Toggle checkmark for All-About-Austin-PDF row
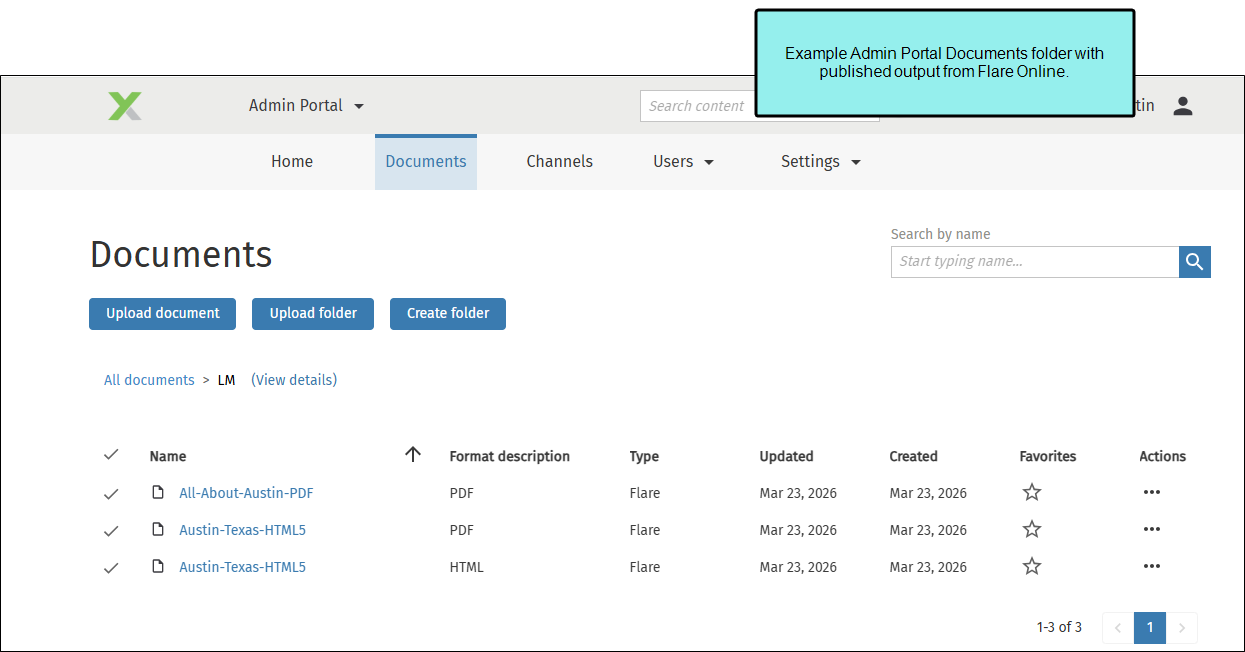 (x=111, y=494)
